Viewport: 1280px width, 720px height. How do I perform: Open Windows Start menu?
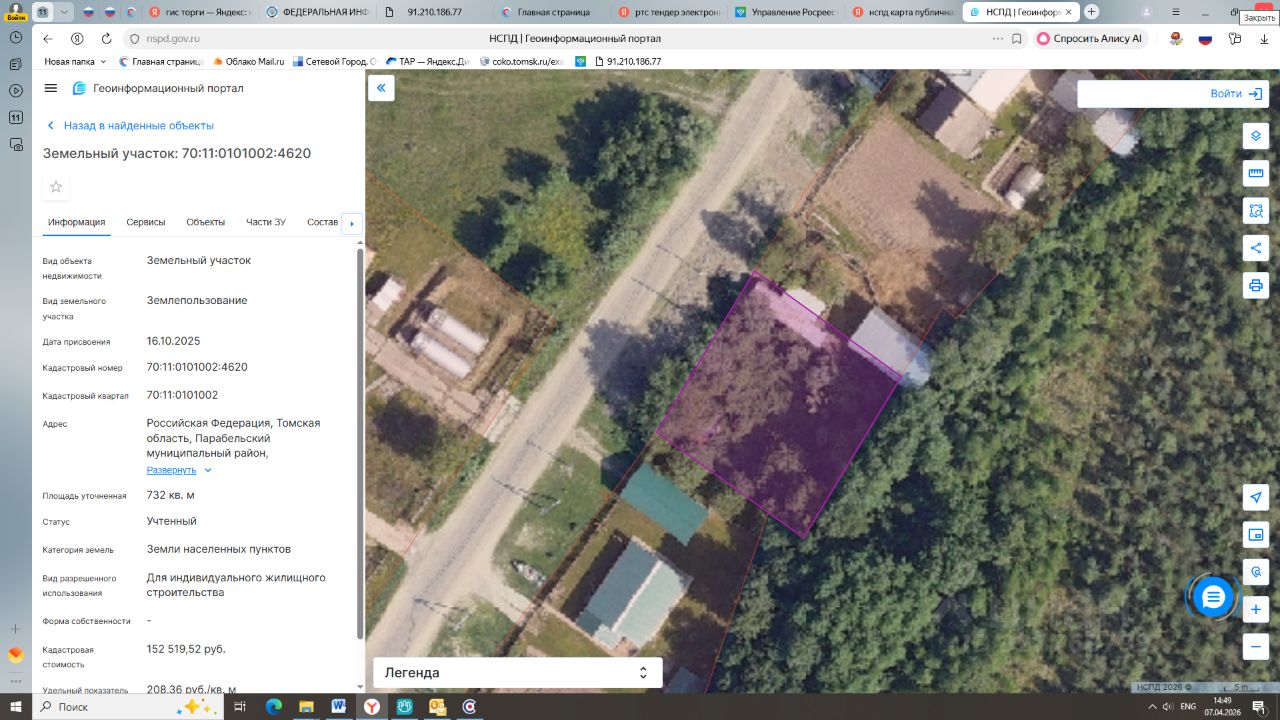click(16, 706)
